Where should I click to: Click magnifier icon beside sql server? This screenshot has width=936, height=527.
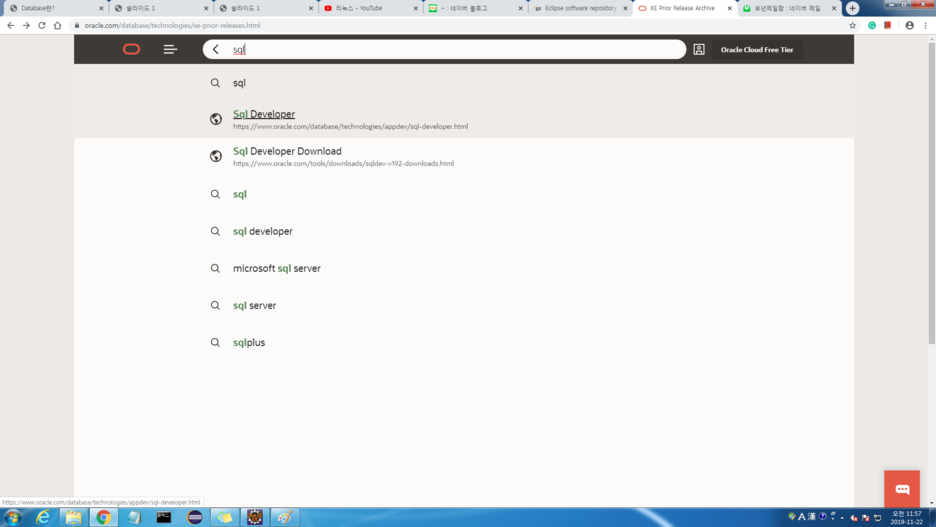pyautogui.click(x=215, y=305)
